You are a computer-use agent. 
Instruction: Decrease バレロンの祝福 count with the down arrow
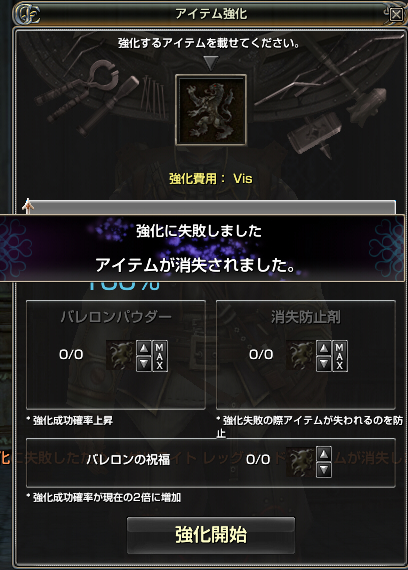[x=324, y=469]
